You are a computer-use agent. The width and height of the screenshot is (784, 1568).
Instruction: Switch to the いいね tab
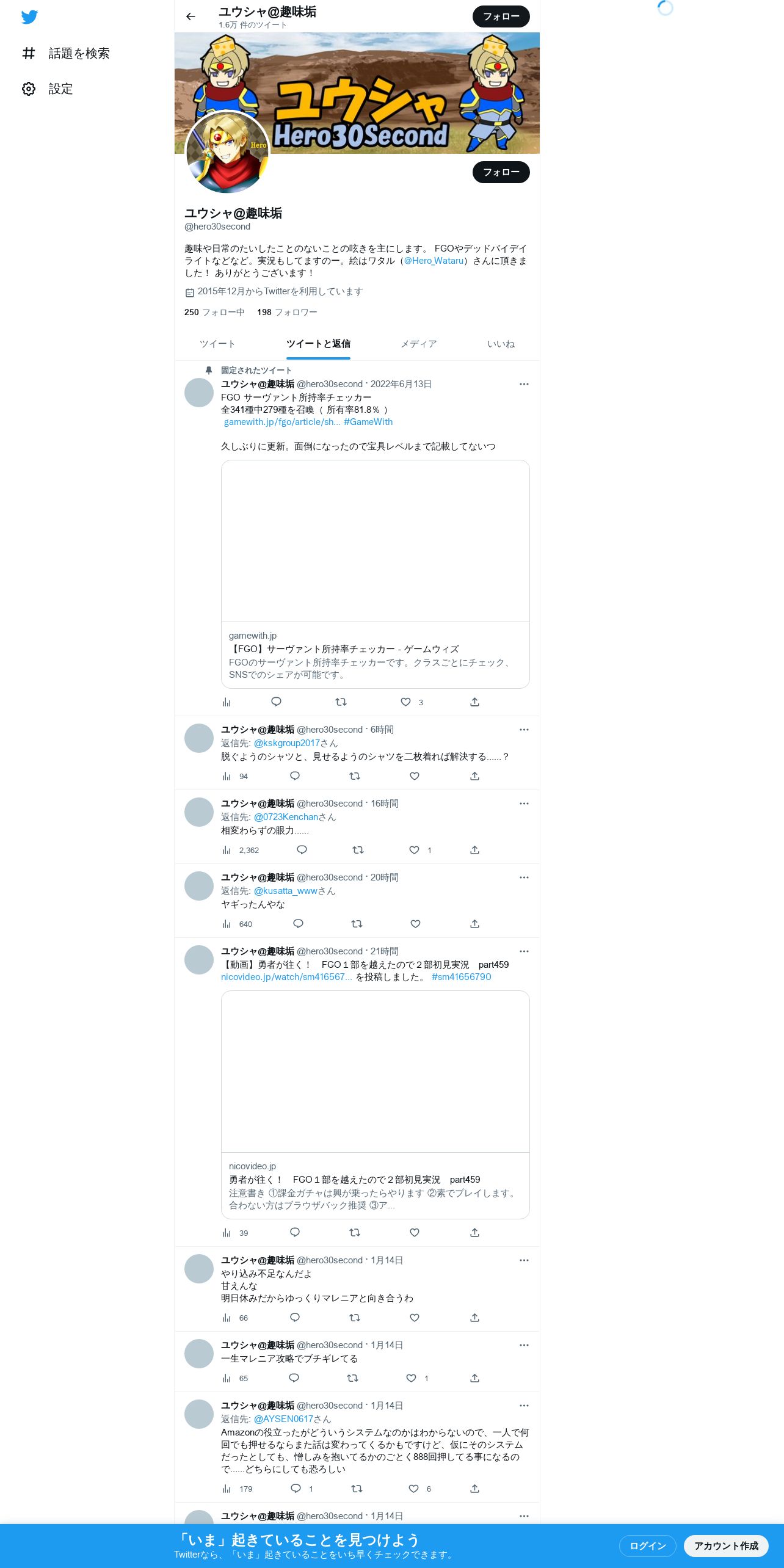click(x=501, y=344)
